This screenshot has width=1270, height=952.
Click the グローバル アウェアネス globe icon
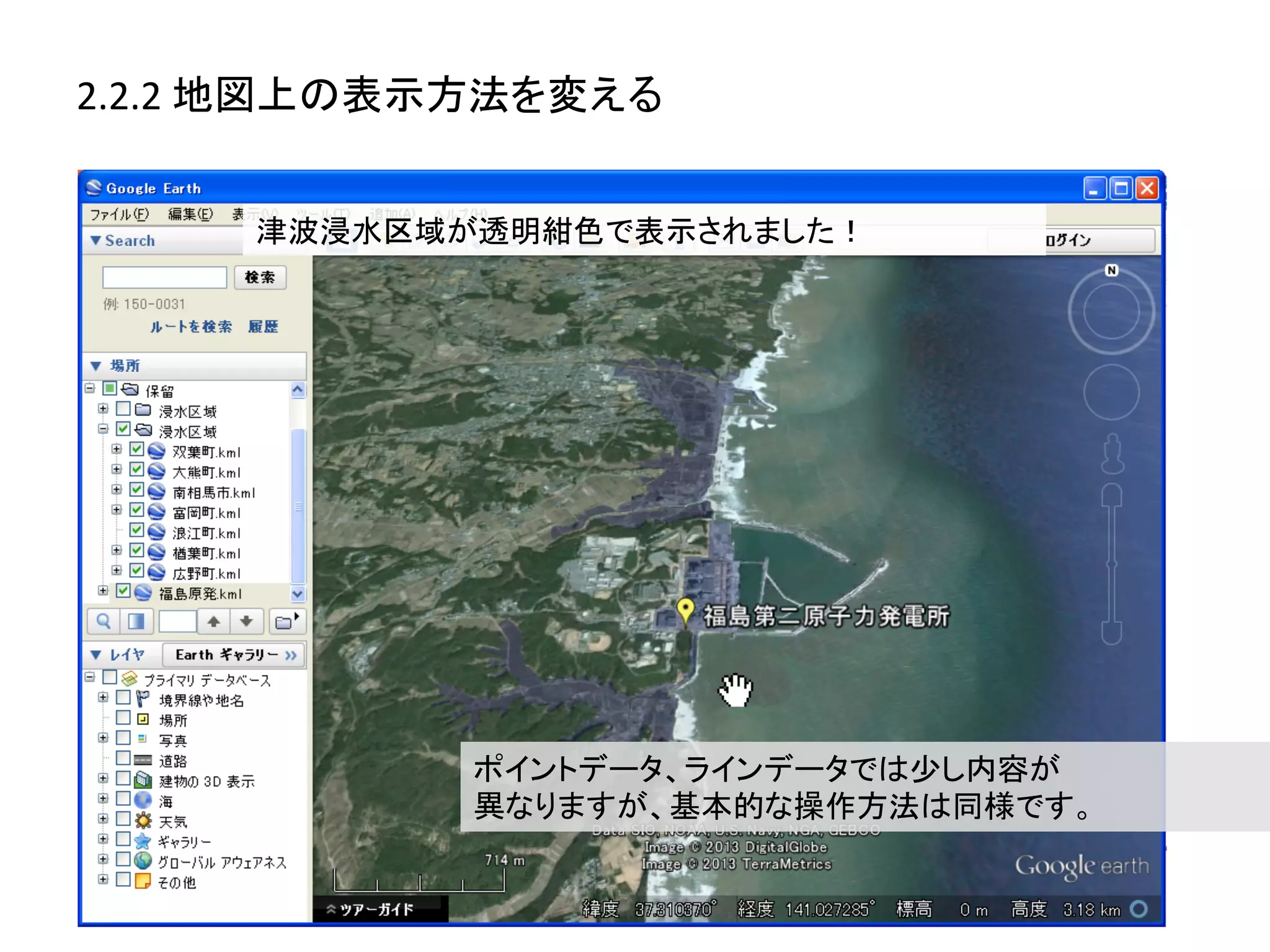[x=143, y=861]
